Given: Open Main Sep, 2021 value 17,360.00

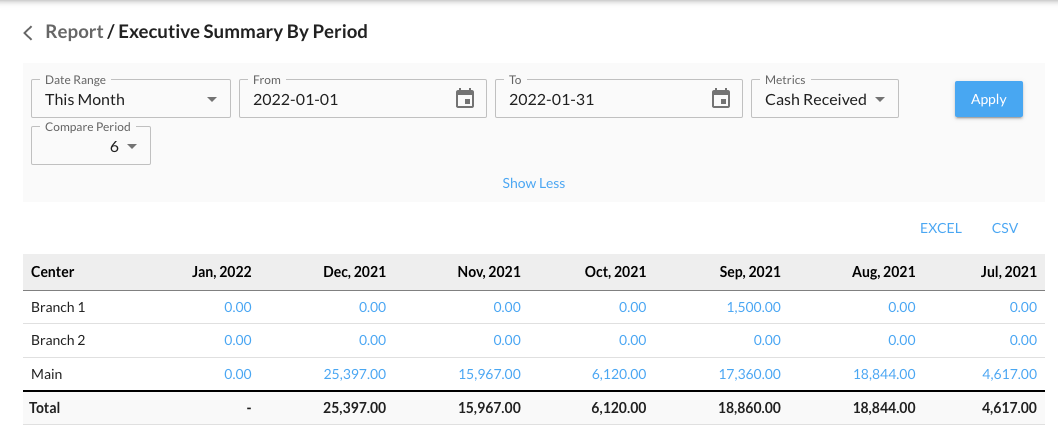Looking at the screenshot, I should (x=749, y=374).
